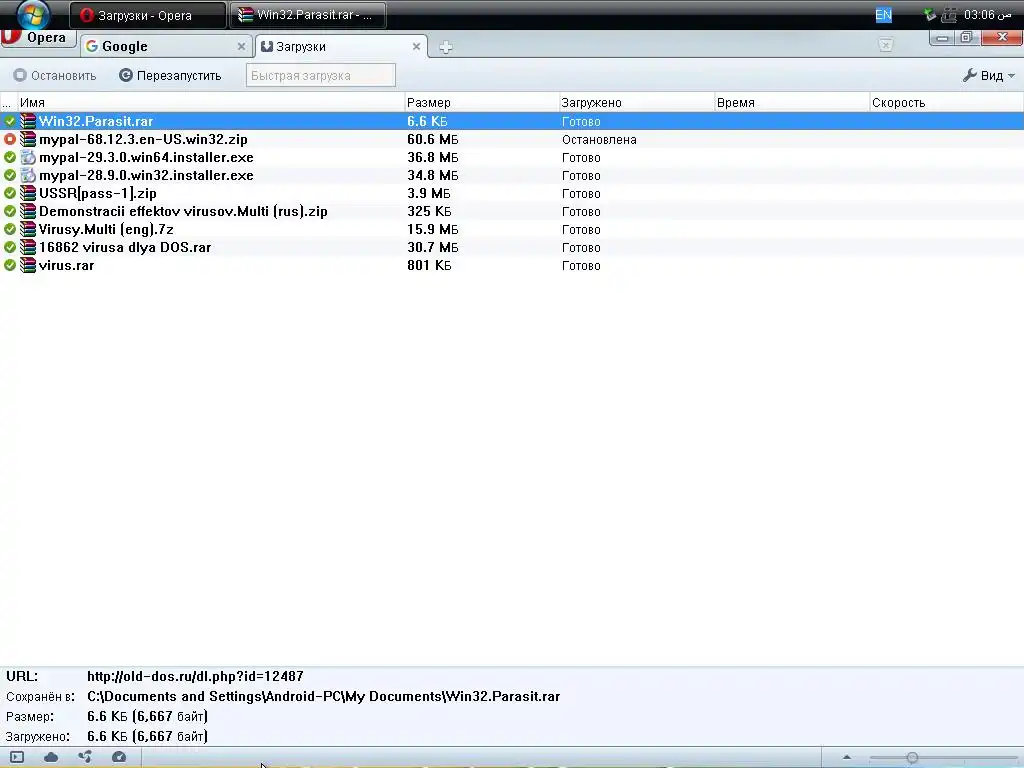This screenshot has width=1024, height=768.
Task: Click Windows Start orb
Action: click(x=33, y=14)
